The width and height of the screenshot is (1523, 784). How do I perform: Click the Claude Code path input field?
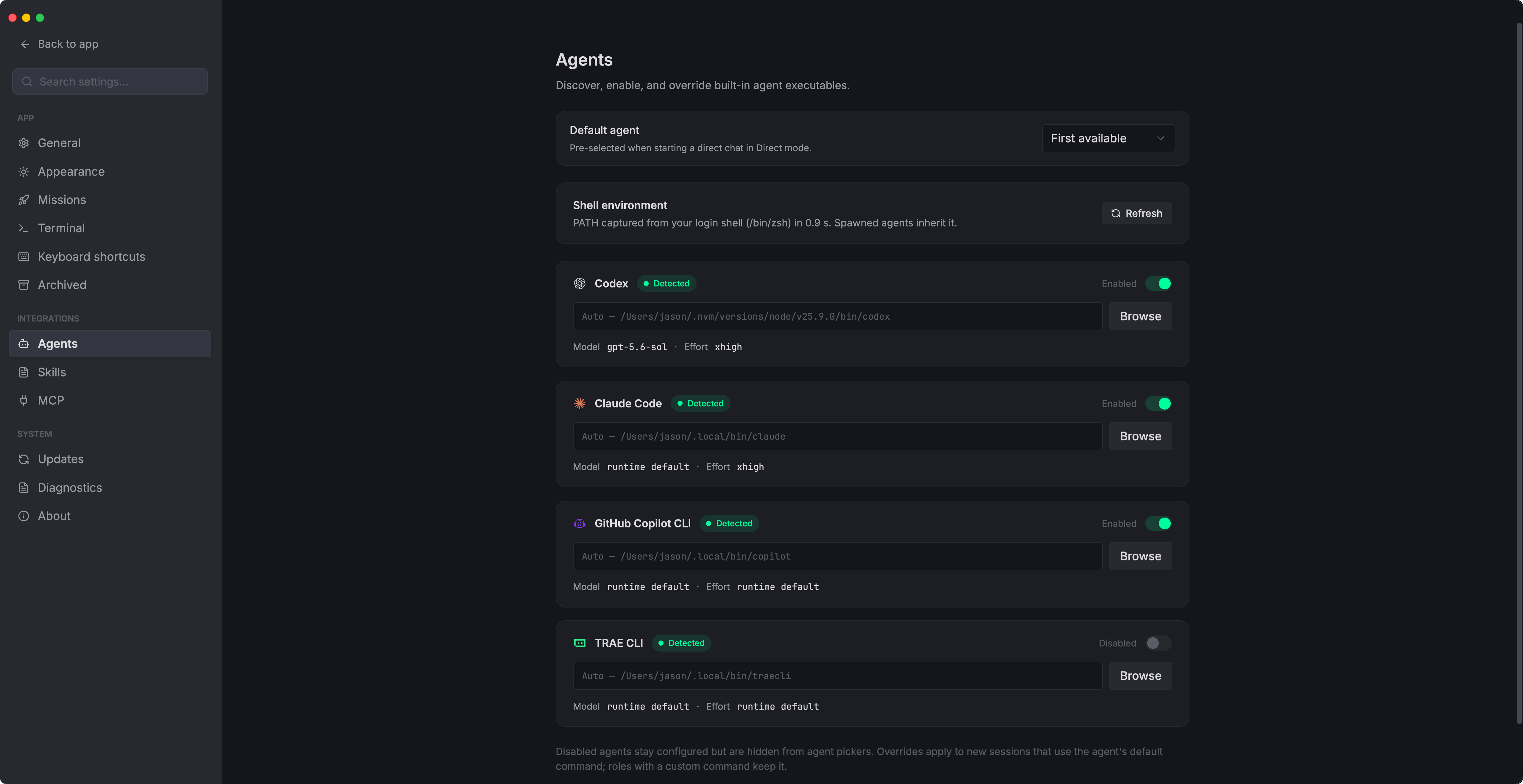click(837, 436)
